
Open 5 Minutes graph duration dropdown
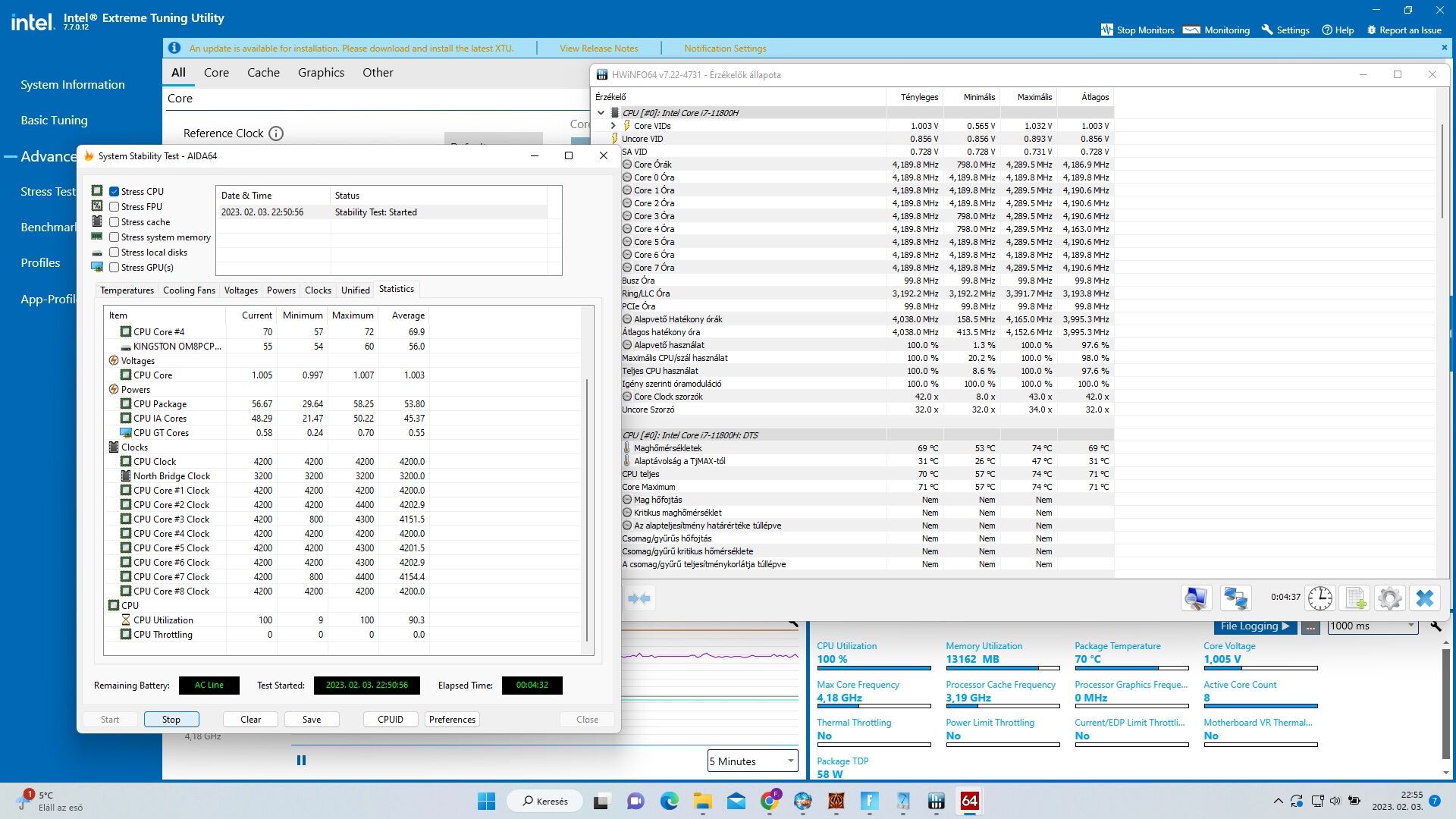[x=752, y=761]
